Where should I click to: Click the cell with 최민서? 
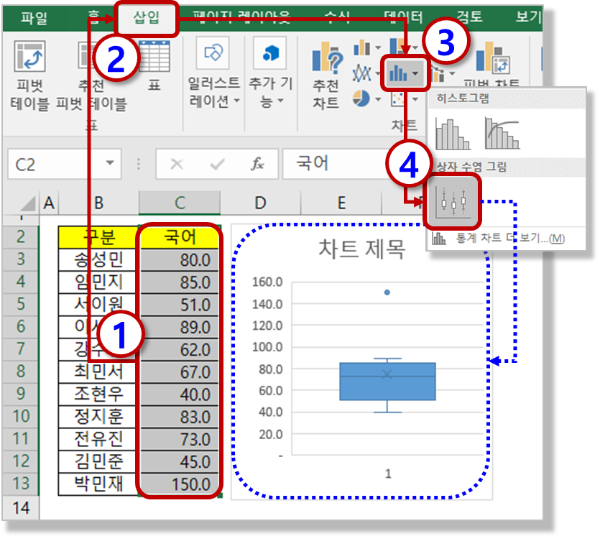[98, 372]
